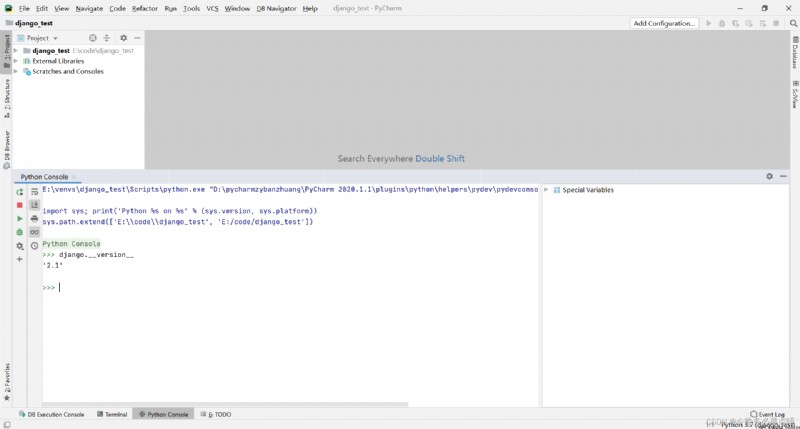800x429 pixels.
Task: Select the Python Console tab header
Action: [x=44, y=177]
